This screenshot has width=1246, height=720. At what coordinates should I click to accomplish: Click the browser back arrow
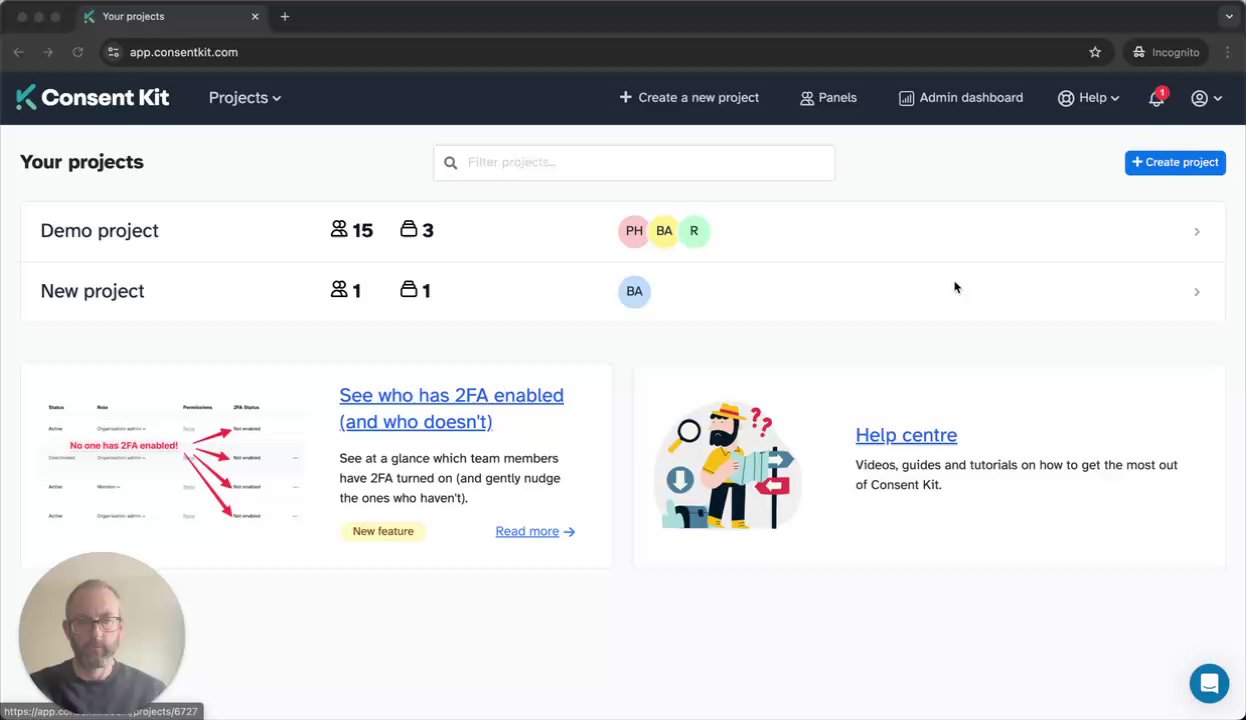coord(19,52)
